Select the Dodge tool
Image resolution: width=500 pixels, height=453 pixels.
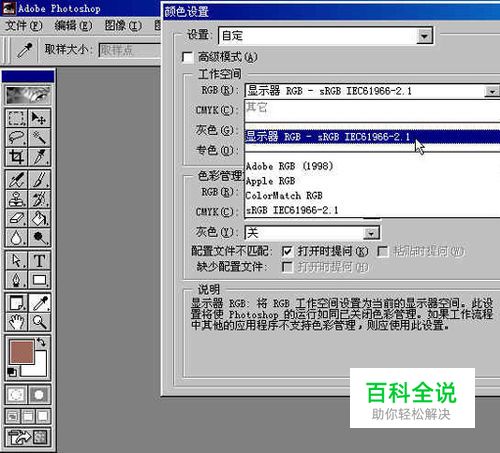[x=39, y=237]
